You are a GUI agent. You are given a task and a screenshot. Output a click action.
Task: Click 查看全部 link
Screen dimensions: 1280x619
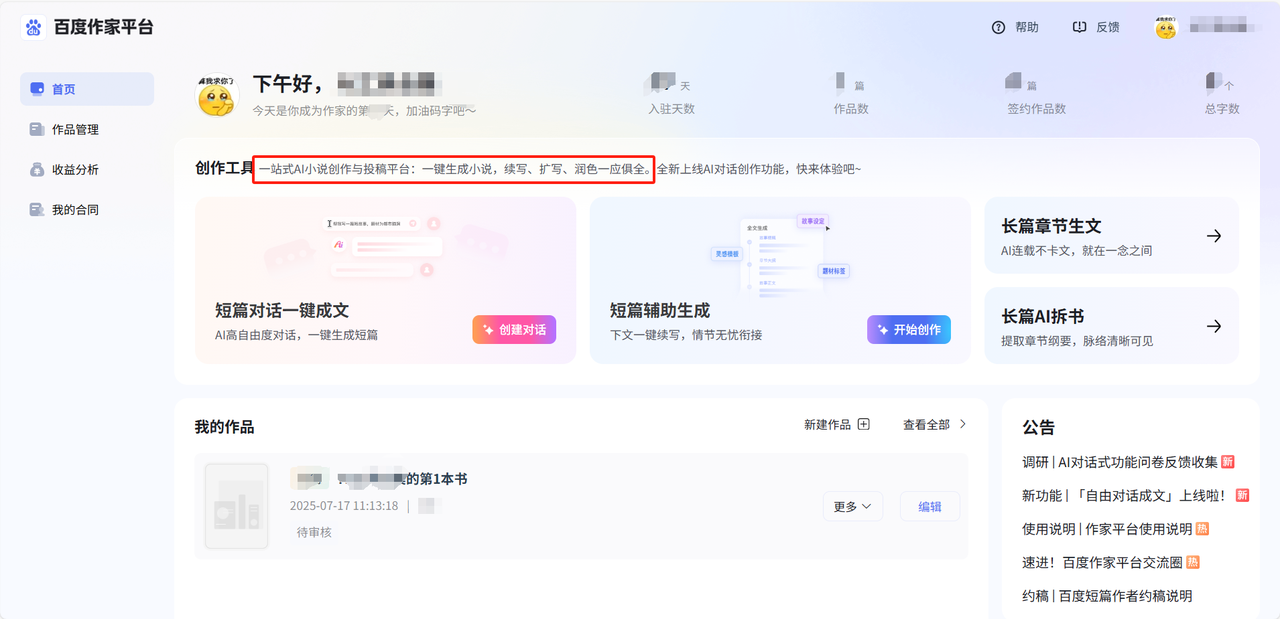926,424
